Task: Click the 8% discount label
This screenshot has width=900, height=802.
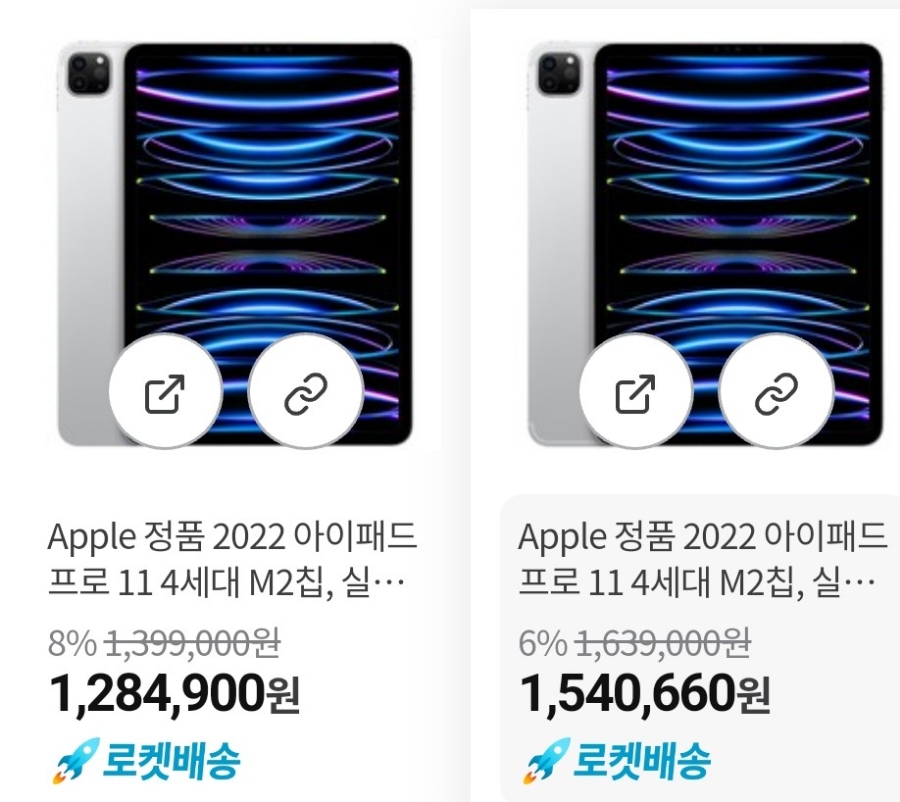Action: point(72,643)
